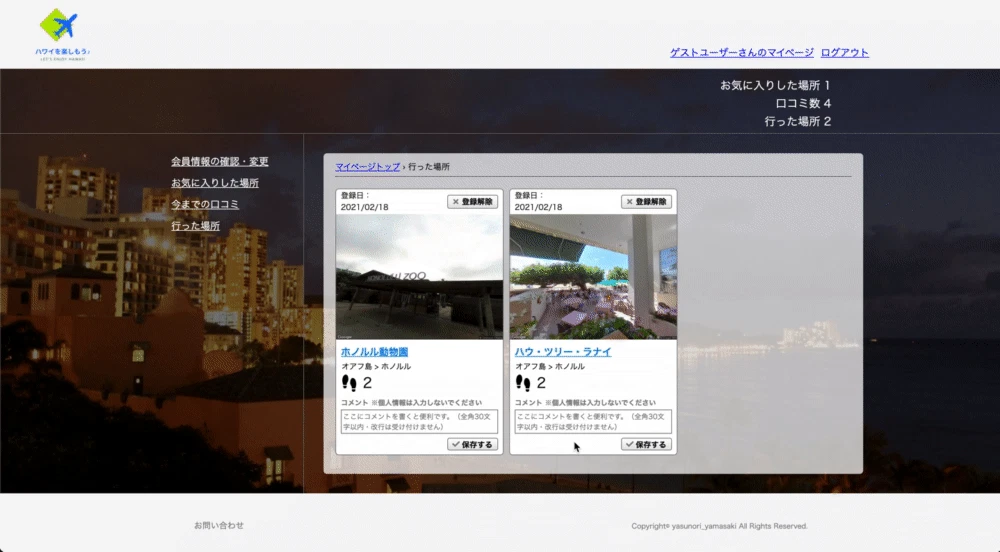Open お気に入りした場所 in sidebar menu
The height and width of the screenshot is (552, 1000).
click(215, 183)
